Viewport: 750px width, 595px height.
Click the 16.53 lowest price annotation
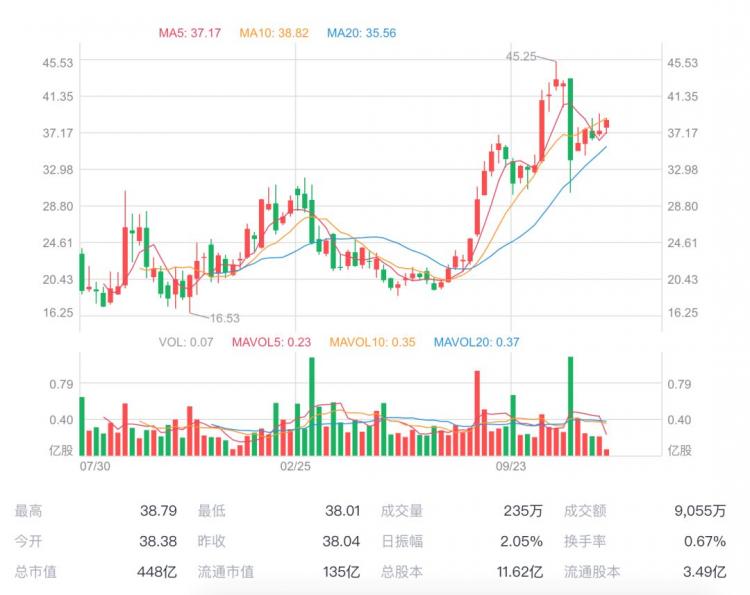coord(224,318)
